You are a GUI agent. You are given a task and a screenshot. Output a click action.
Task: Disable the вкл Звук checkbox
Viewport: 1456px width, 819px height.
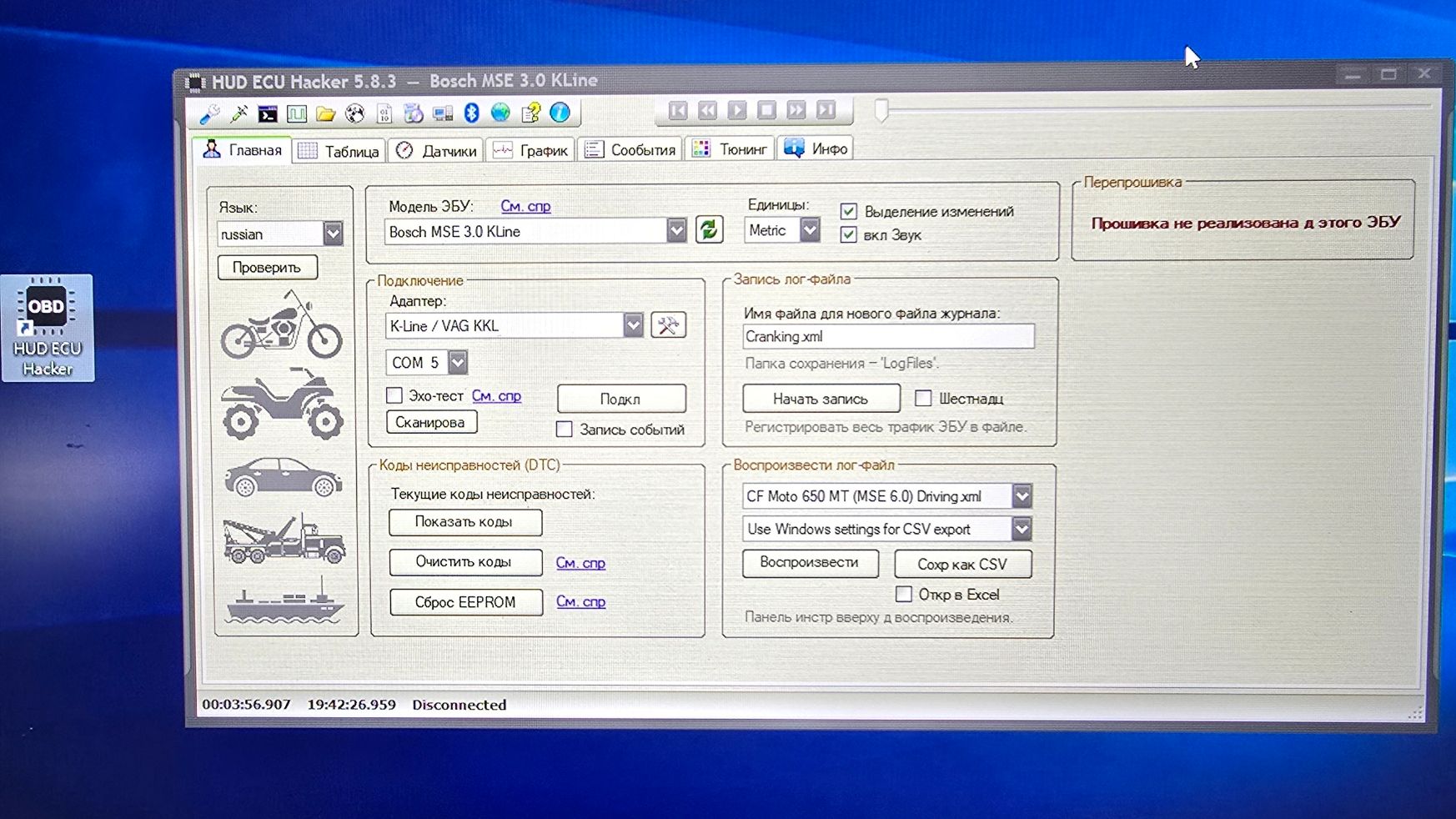(x=849, y=234)
